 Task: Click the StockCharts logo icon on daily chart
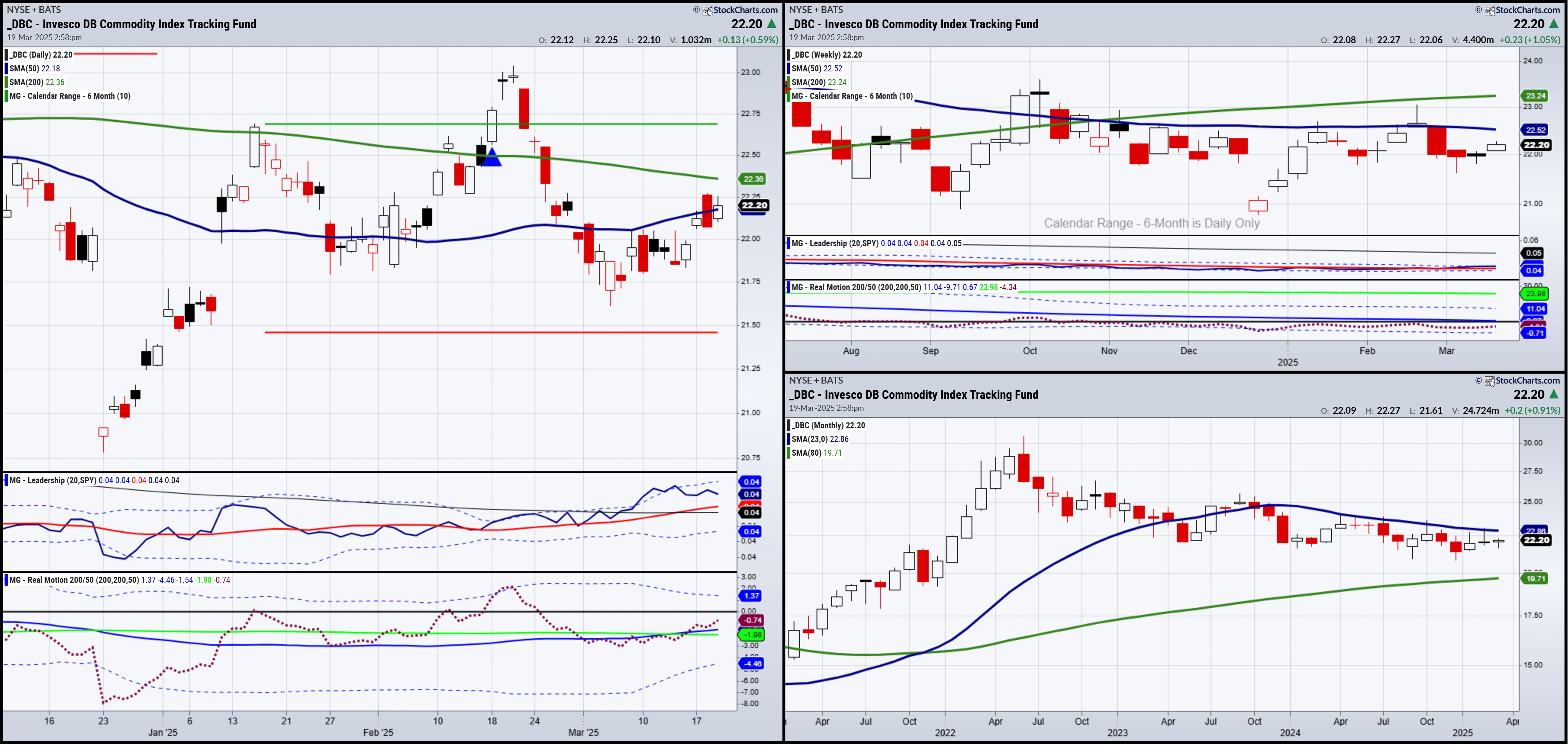(x=707, y=10)
